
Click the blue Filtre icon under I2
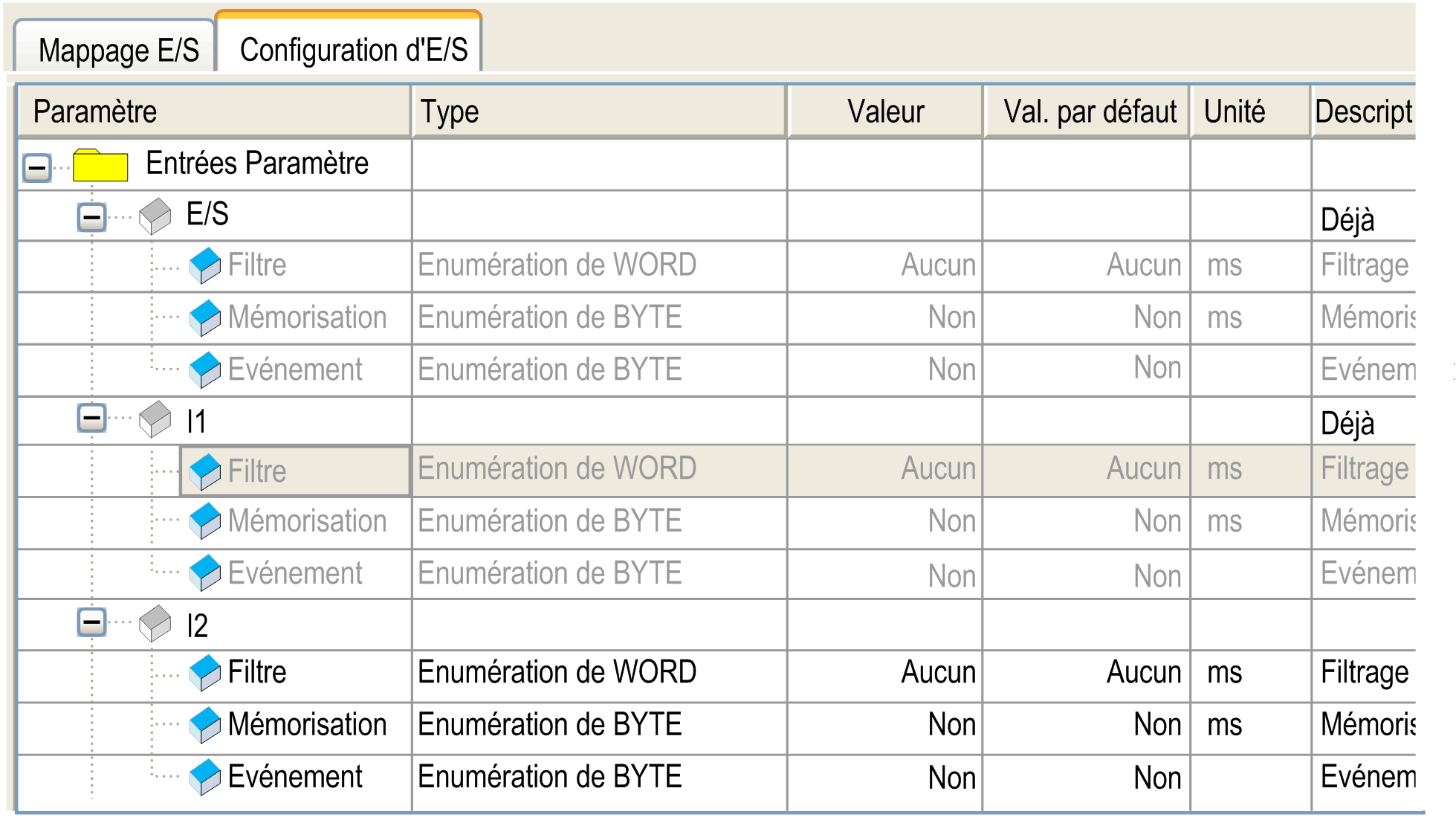click(205, 673)
